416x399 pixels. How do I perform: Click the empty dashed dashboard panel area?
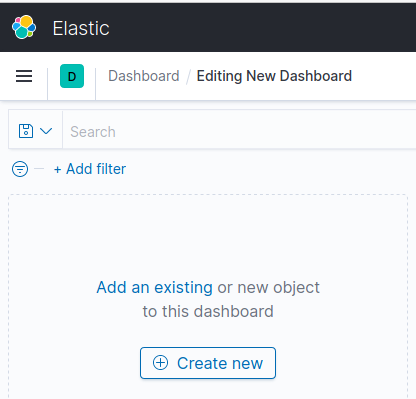208,233
